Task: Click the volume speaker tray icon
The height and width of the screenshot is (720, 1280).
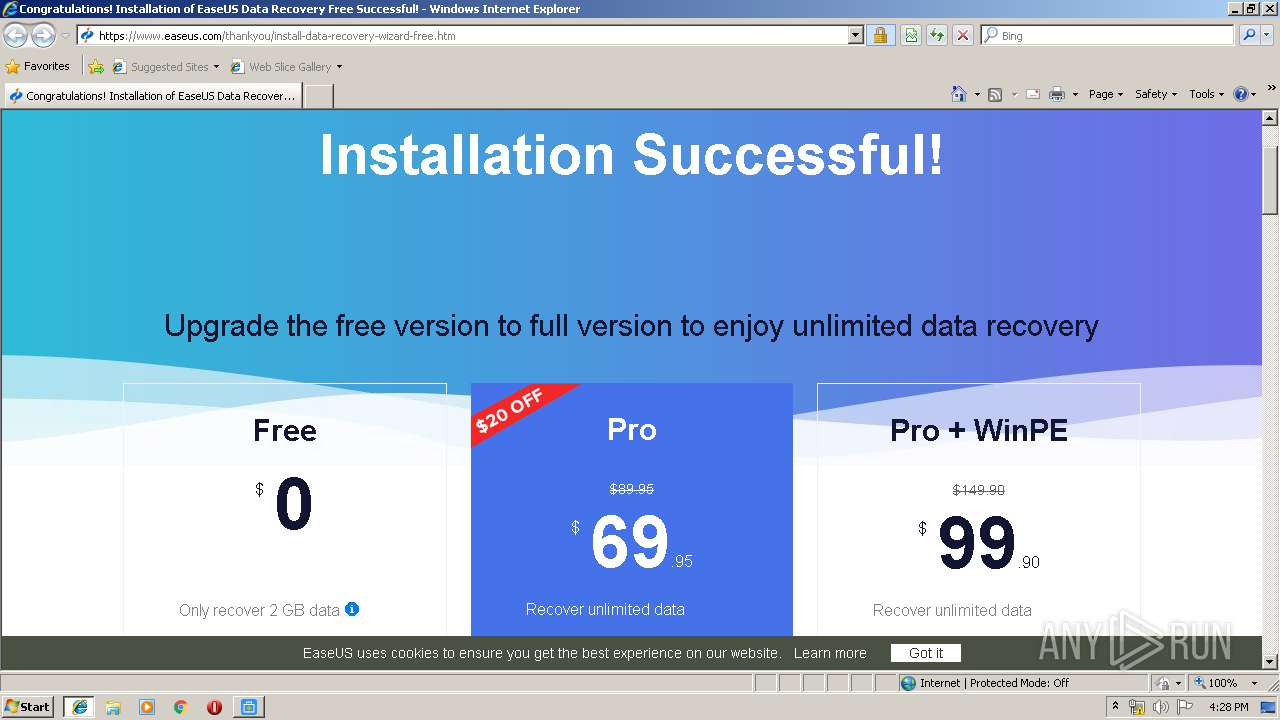Action: pyautogui.click(x=1160, y=707)
